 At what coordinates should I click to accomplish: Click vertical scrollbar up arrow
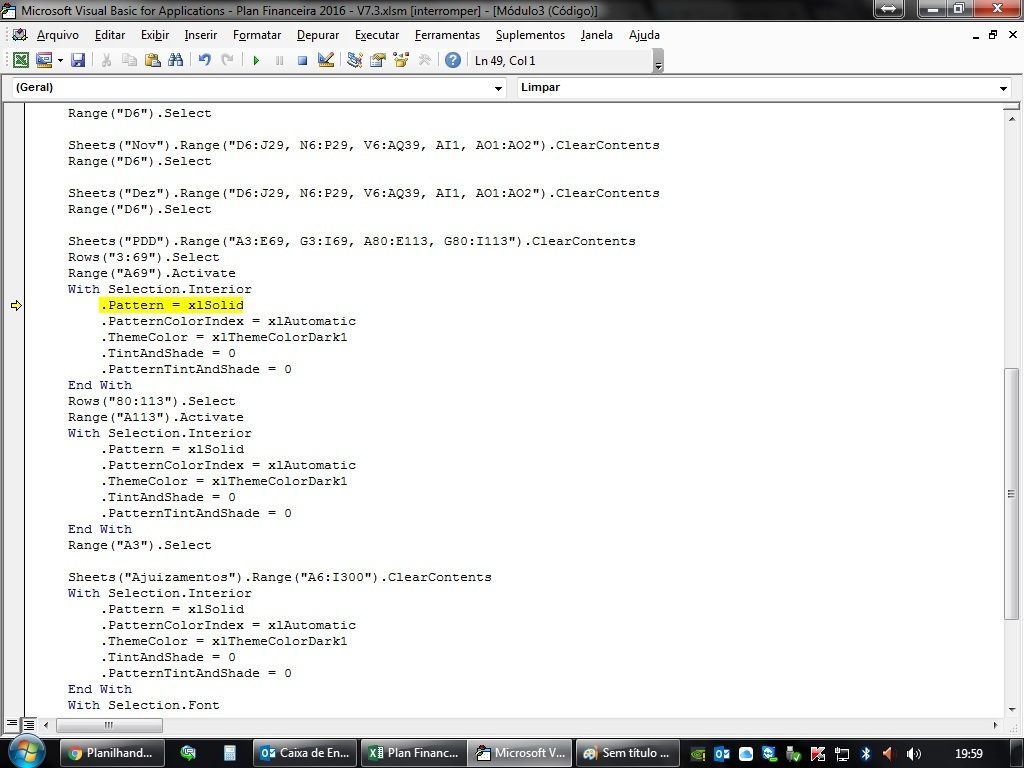[1012, 120]
